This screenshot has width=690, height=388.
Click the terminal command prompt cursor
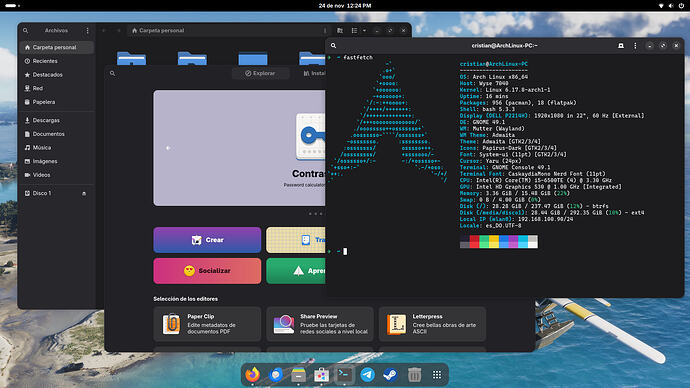click(x=345, y=251)
